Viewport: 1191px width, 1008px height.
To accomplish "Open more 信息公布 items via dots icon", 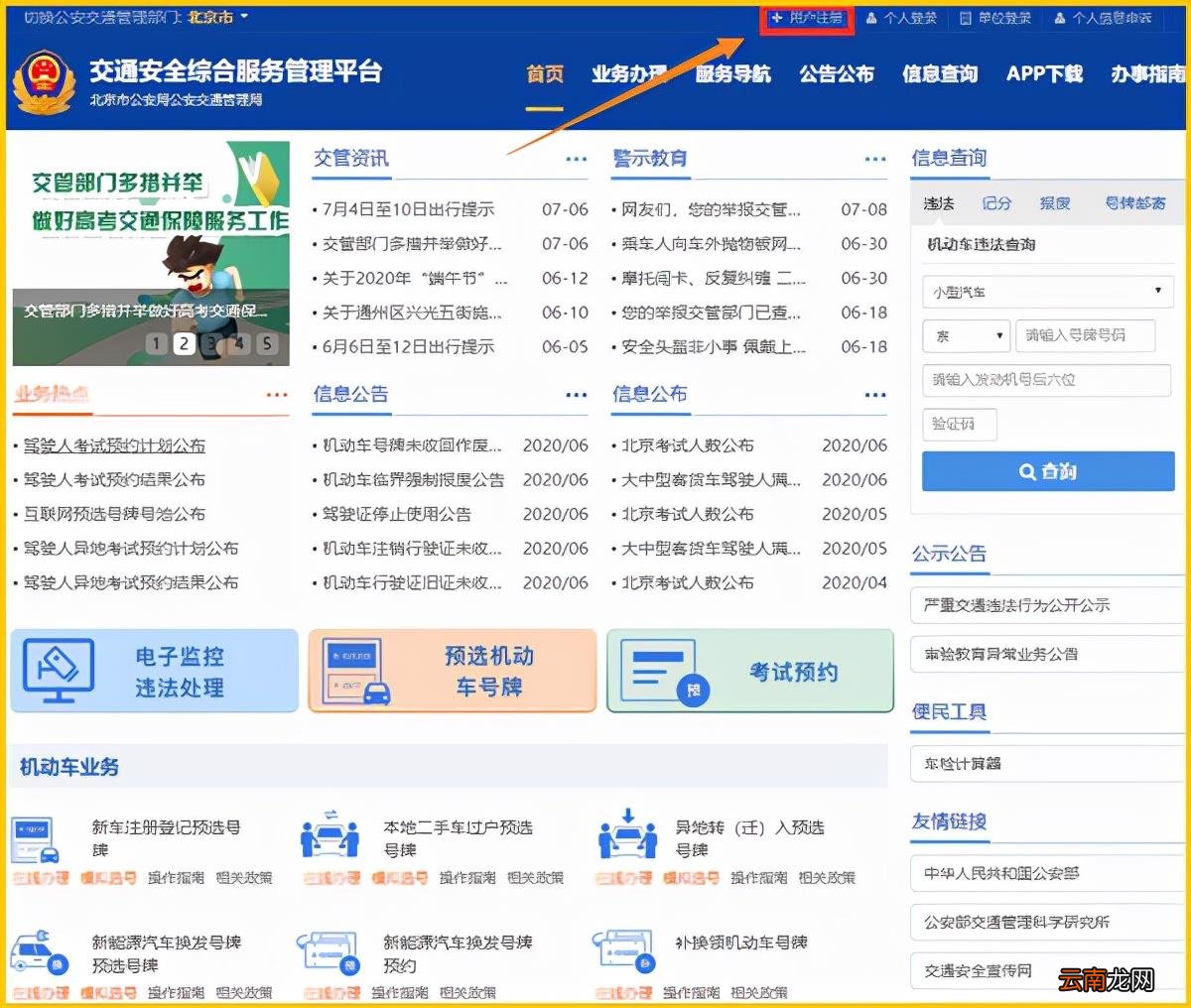I will click(875, 395).
